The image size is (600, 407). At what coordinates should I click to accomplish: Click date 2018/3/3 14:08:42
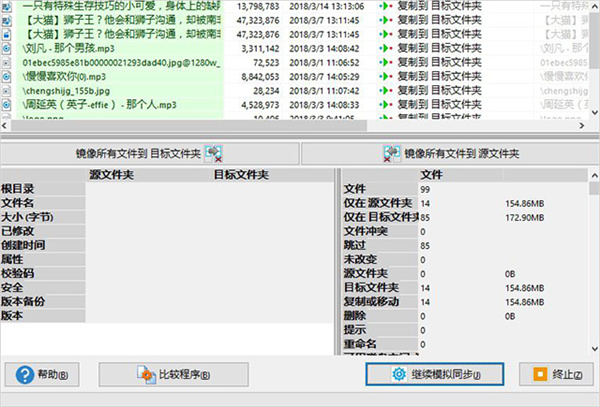tap(324, 49)
